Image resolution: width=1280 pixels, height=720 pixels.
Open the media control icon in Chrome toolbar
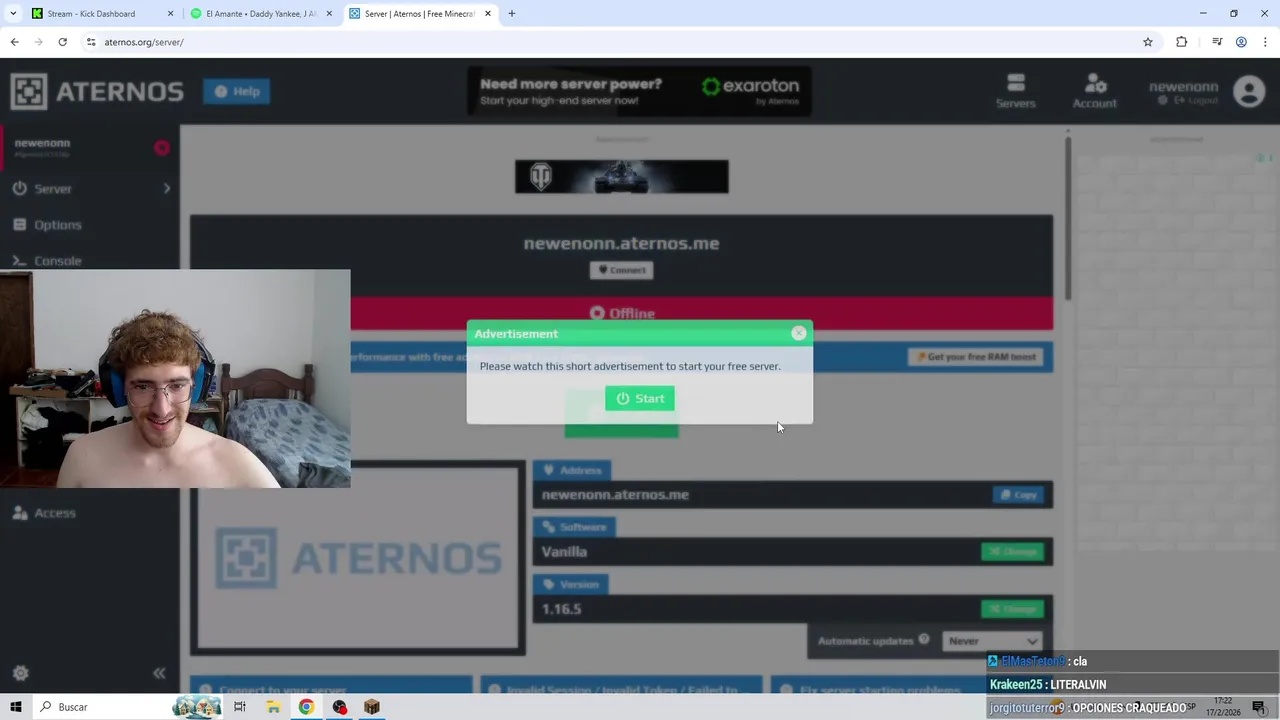point(1217,42)
